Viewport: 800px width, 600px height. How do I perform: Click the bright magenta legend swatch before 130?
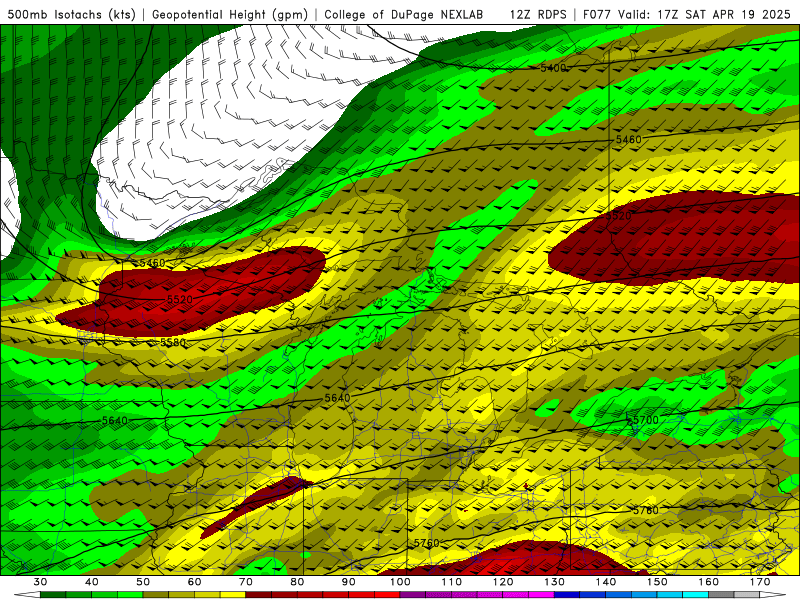click(x=541, y=595)
